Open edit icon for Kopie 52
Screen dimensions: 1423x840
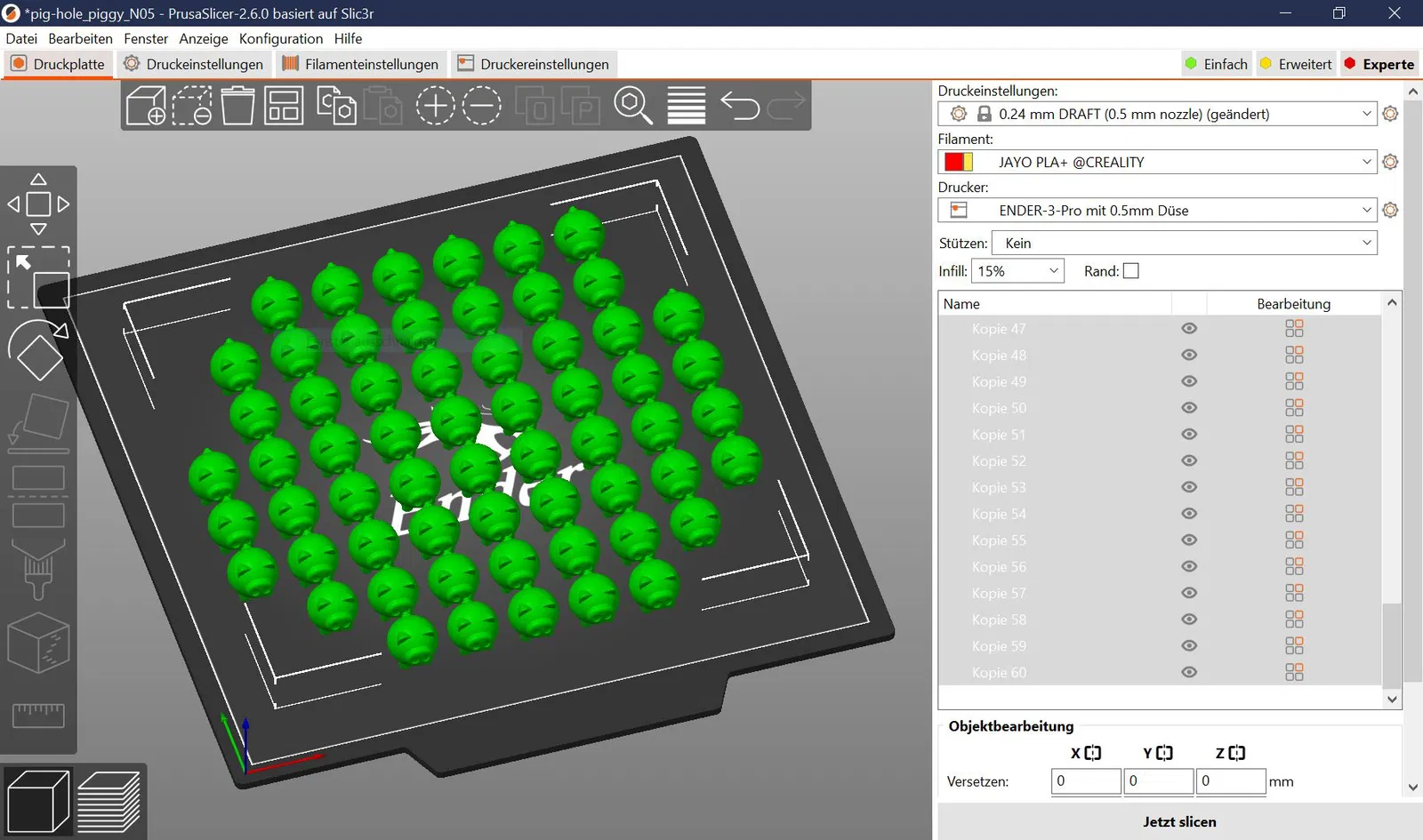point(1294,461)
